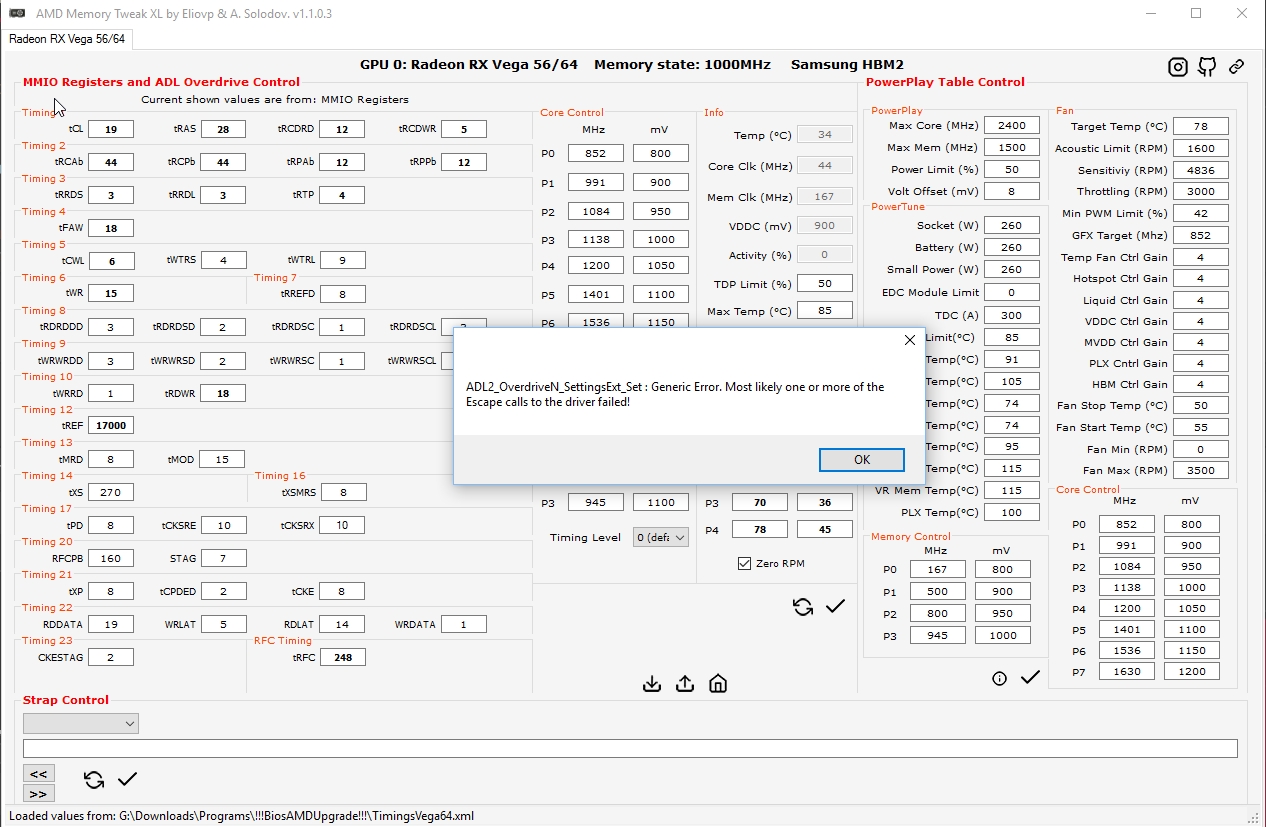The width and height of the screenshot is (1266, 827).
Task: Click the tFAW timing field
Action: (110, 228)
